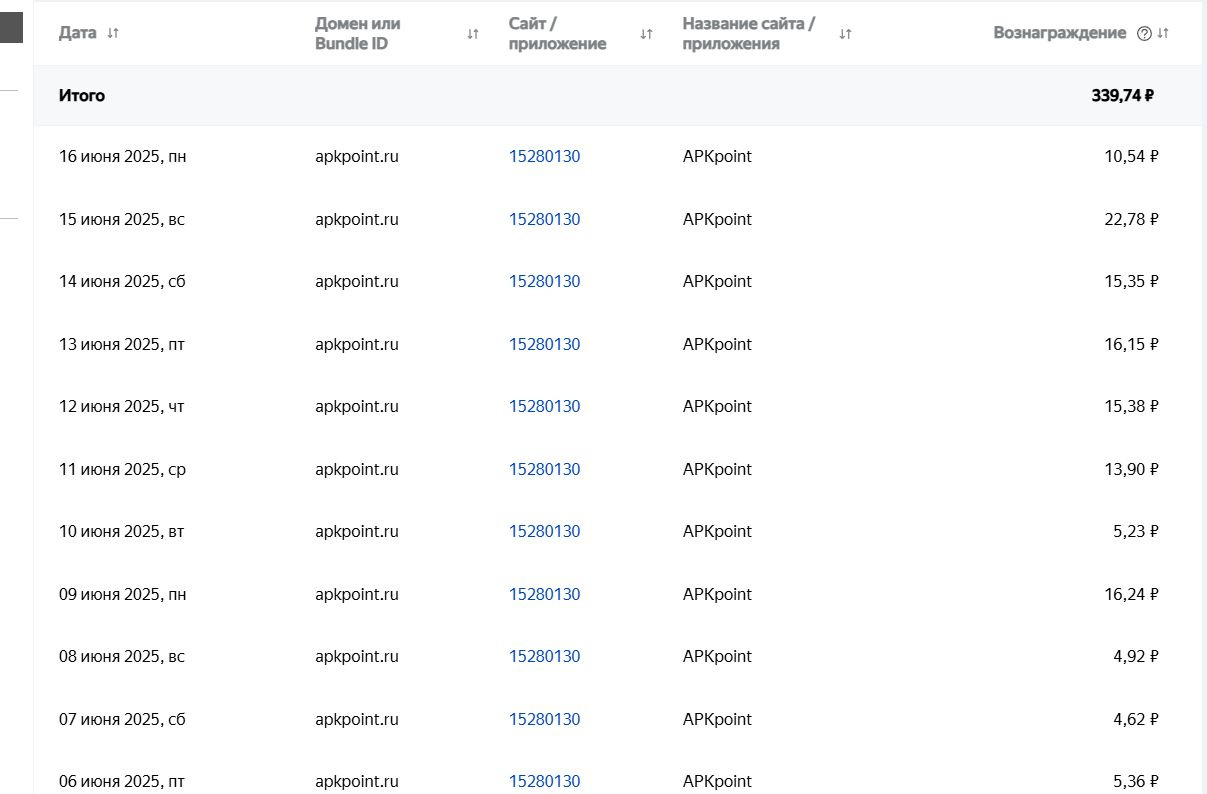Select reward value 16,15 ₽
The width and height of the screenshot is (1207, 794).
point(1131,344)
